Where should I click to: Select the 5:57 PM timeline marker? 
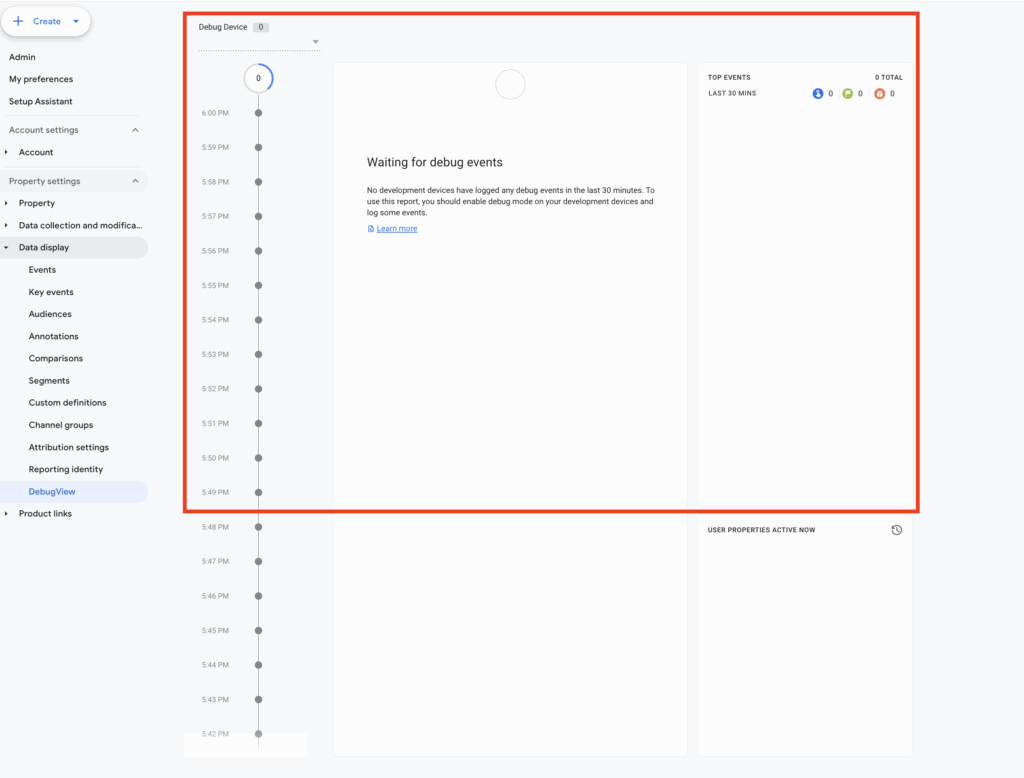point(259,216)
